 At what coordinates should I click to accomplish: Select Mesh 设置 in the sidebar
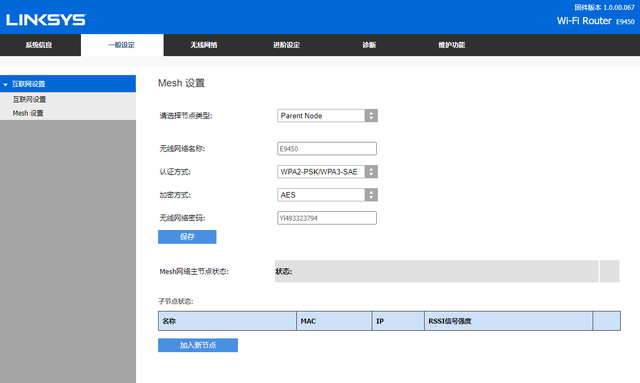(x=28, y=113)
